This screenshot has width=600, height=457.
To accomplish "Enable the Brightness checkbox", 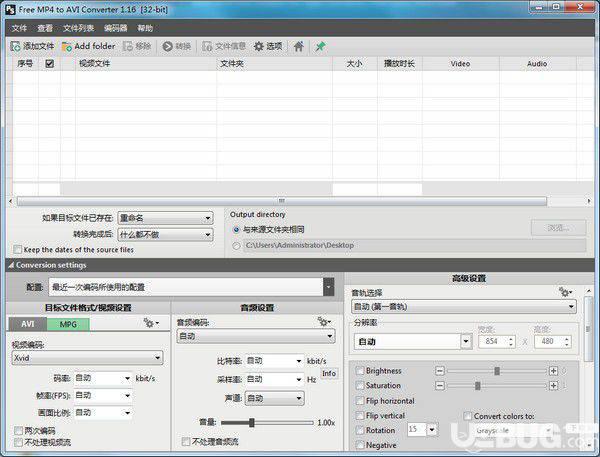I will (x=360, y=370).
